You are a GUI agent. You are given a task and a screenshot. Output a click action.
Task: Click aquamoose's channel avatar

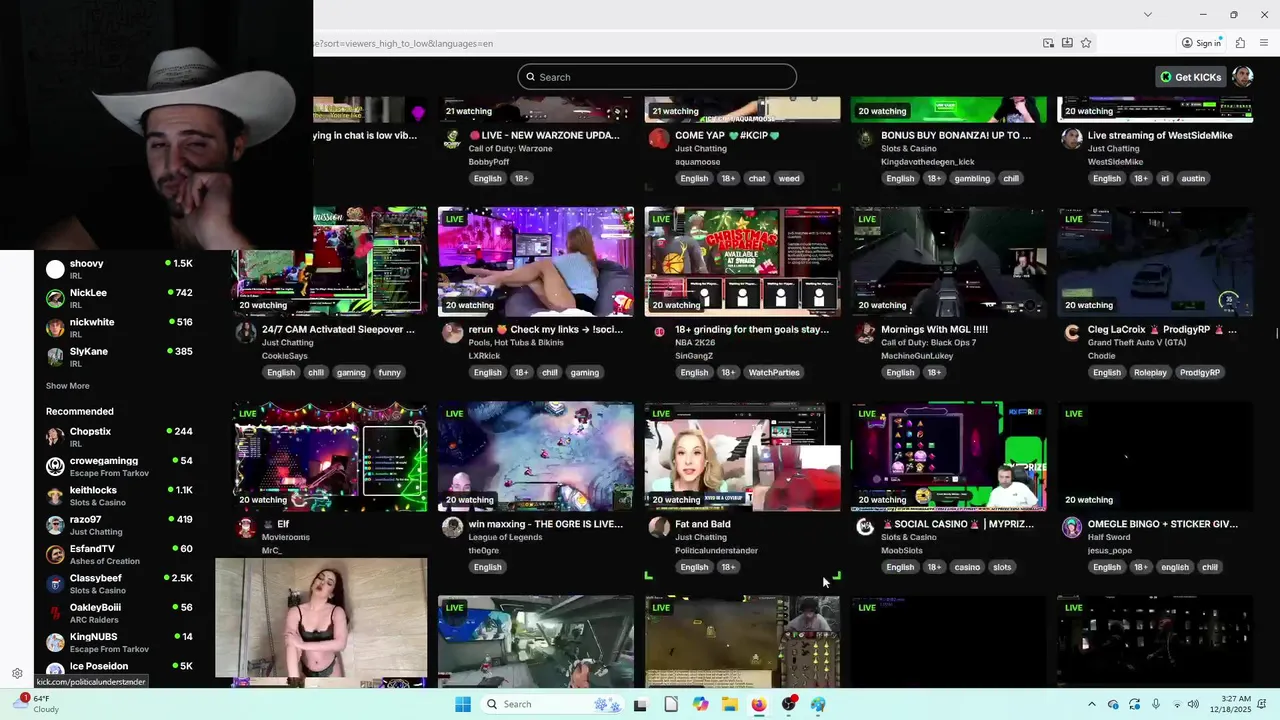coord(658,139)
